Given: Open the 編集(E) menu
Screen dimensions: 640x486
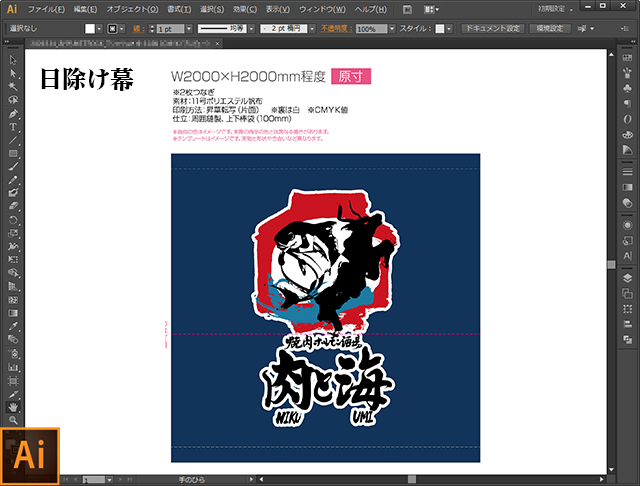Looking at the screenshot, I should pos(85,9).
